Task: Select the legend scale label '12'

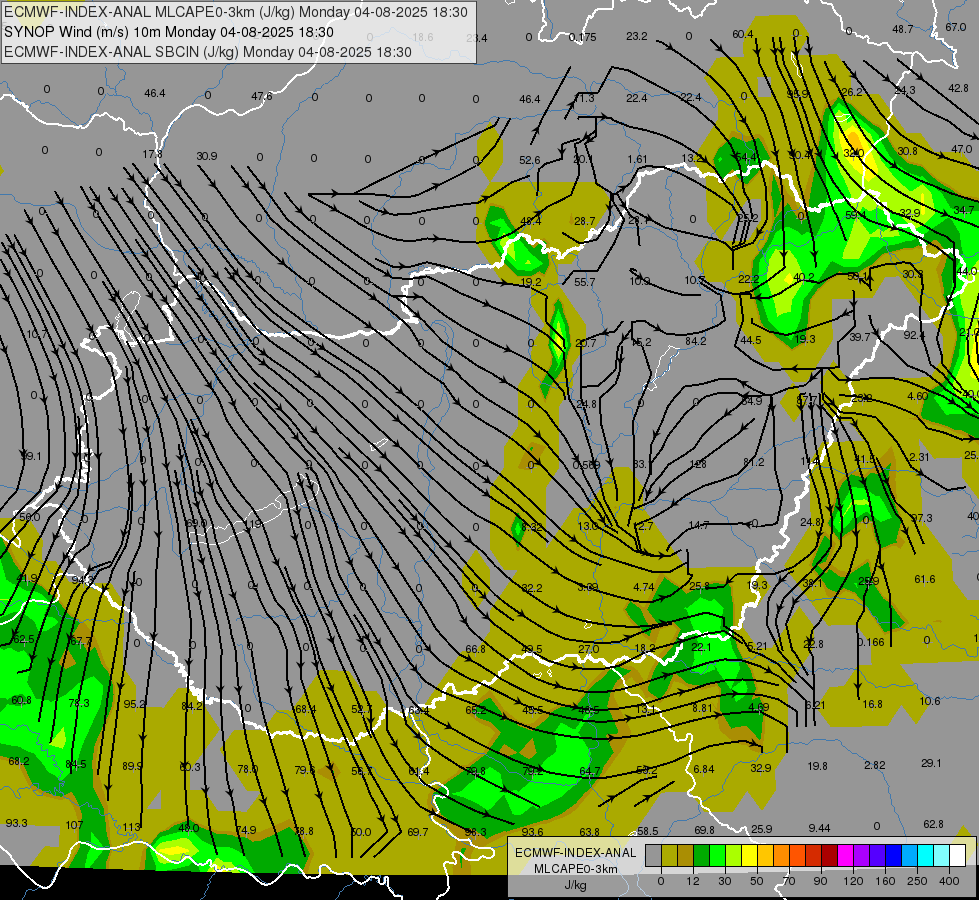Action: pyautogui.click(x=693, y=881)
